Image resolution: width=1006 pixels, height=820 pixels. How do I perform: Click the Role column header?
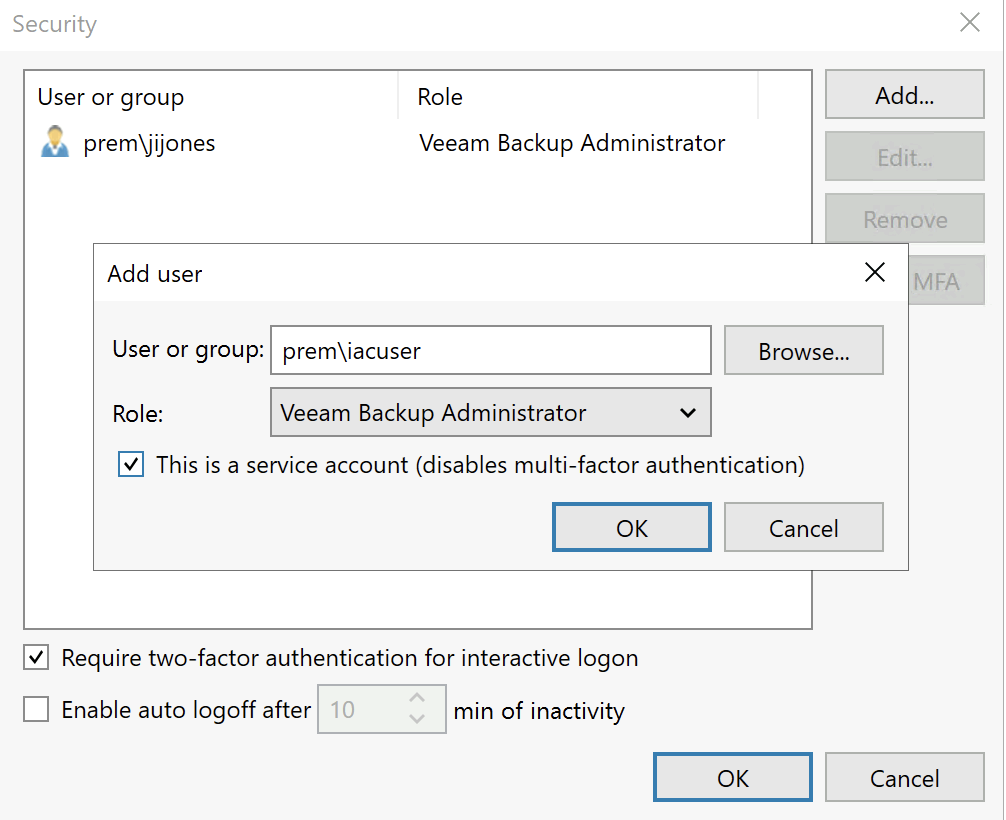[440, 97]
